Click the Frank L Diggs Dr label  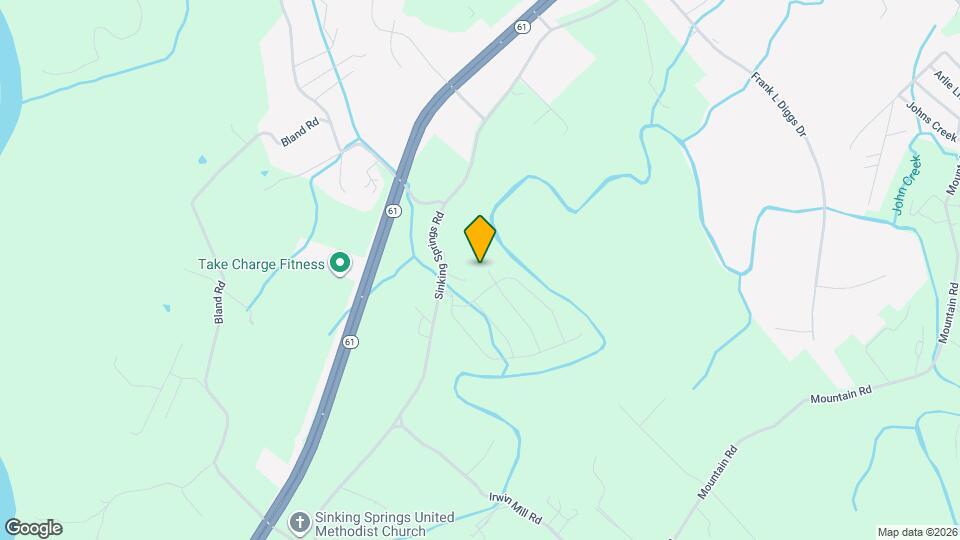pos(779,104)
